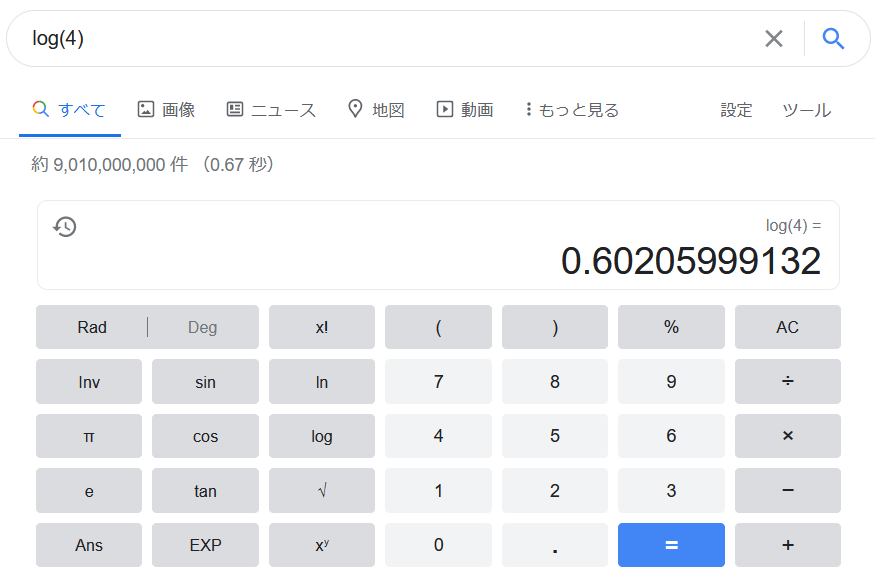
Task: Toggle the Inv inverse functions key
Action: point(89,382)
